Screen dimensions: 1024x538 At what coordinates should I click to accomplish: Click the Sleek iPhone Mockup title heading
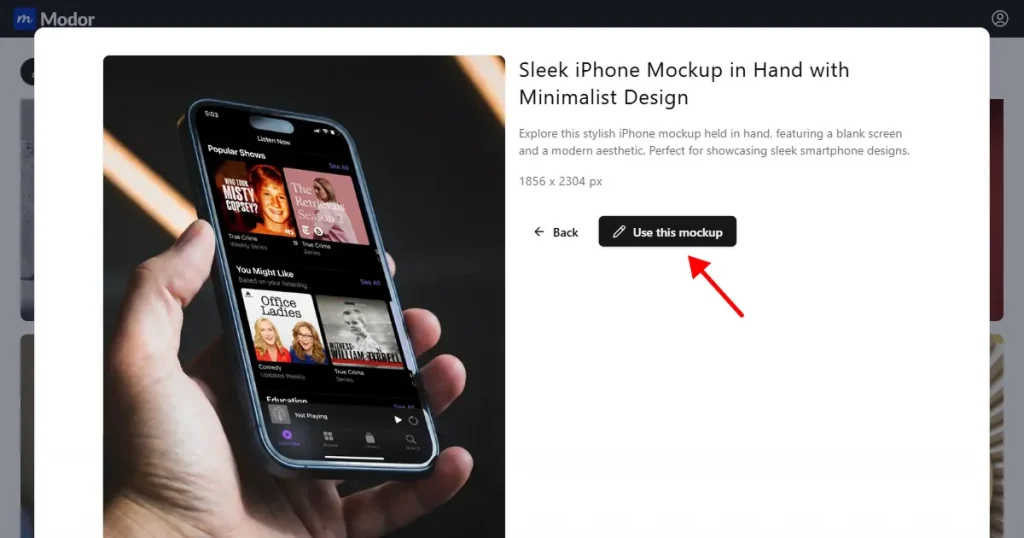pos(684,84)
